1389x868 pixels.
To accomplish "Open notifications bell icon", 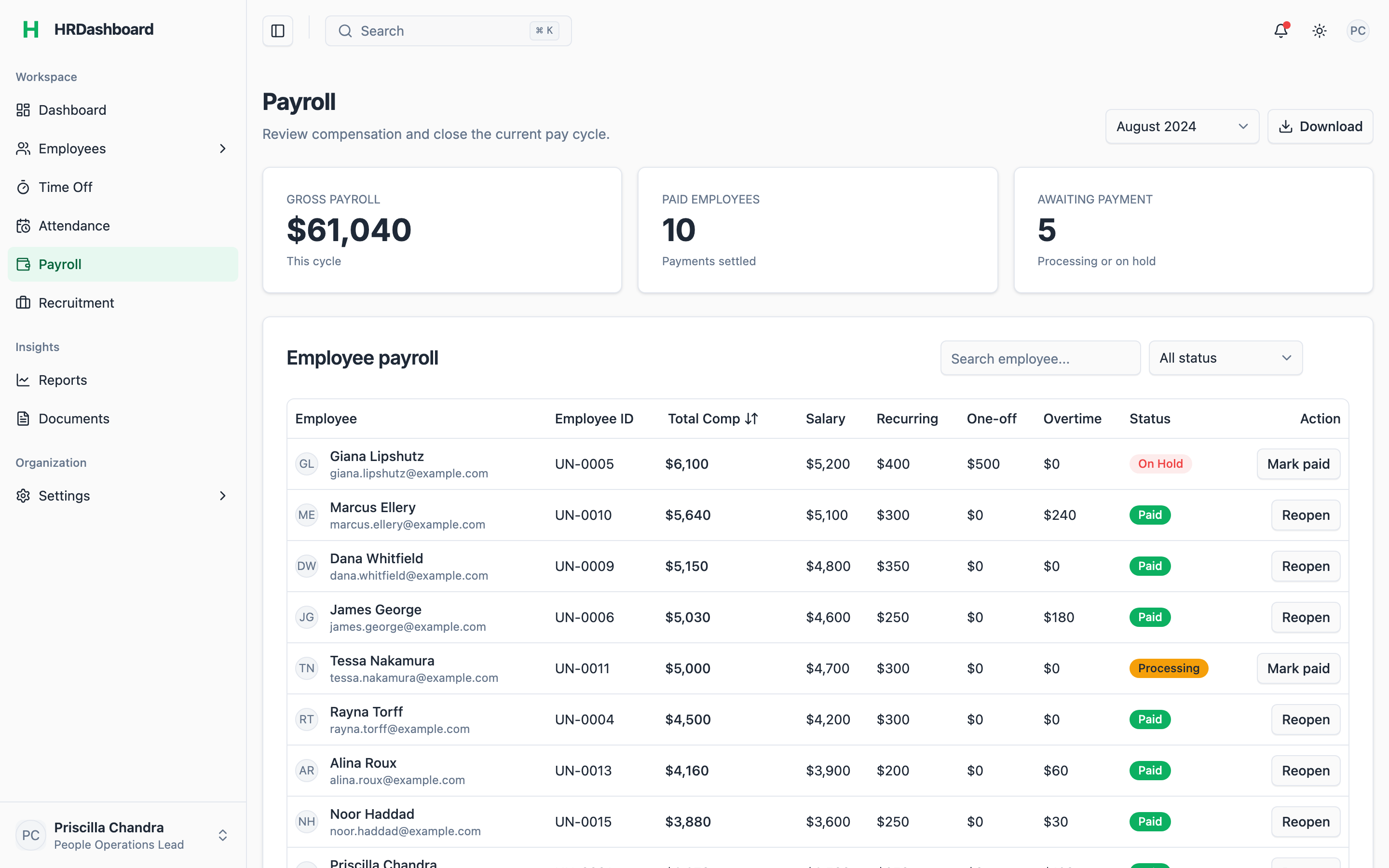I will [1281, 31].
